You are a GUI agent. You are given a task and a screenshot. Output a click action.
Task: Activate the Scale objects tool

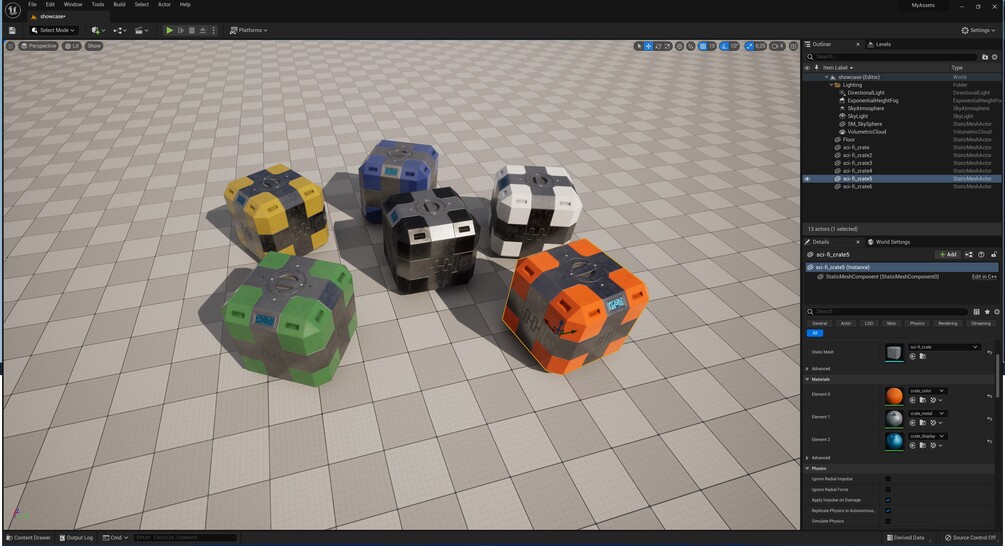[667, 46]
